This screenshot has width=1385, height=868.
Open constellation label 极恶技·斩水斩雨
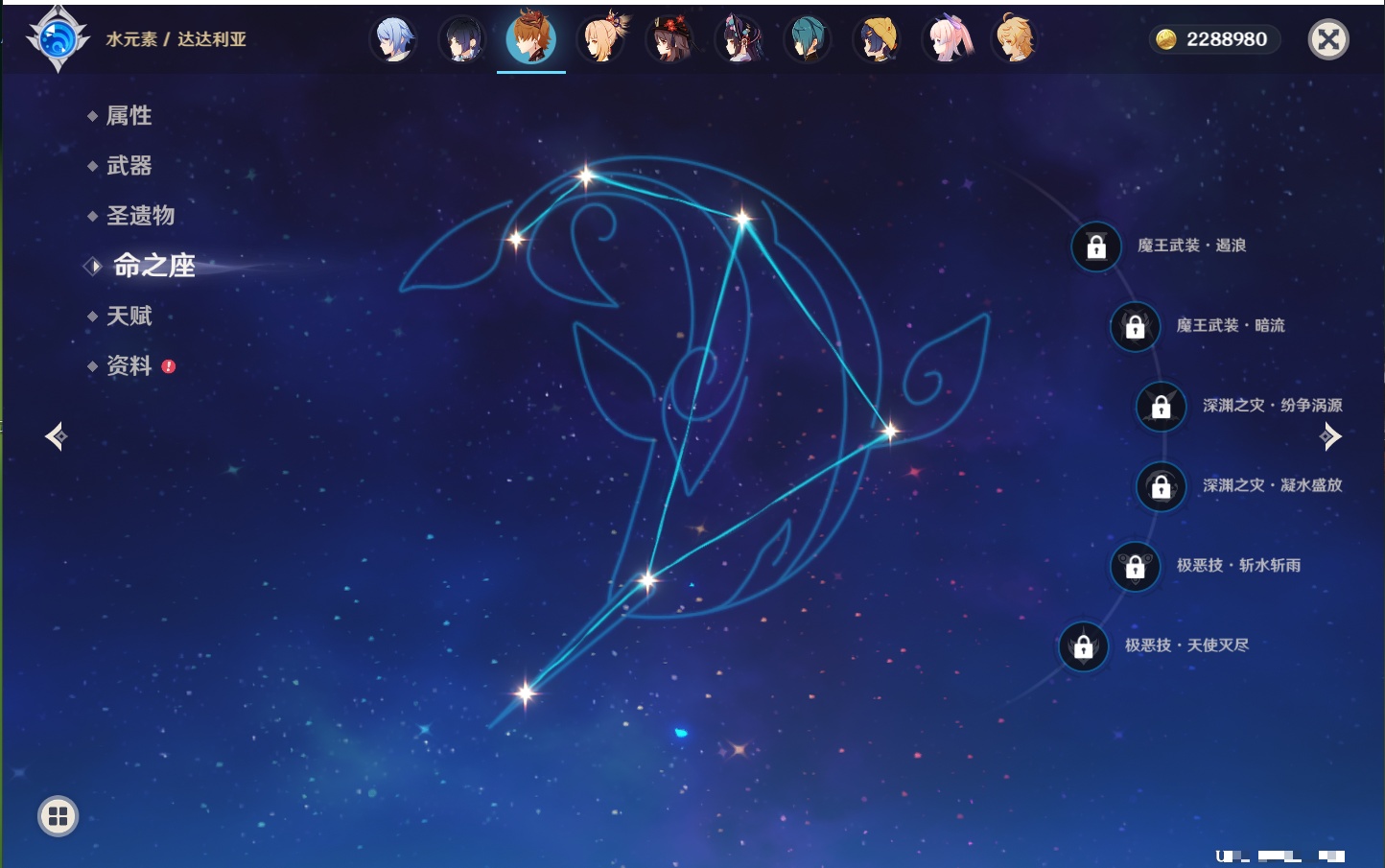click(x=1239, y=565)
